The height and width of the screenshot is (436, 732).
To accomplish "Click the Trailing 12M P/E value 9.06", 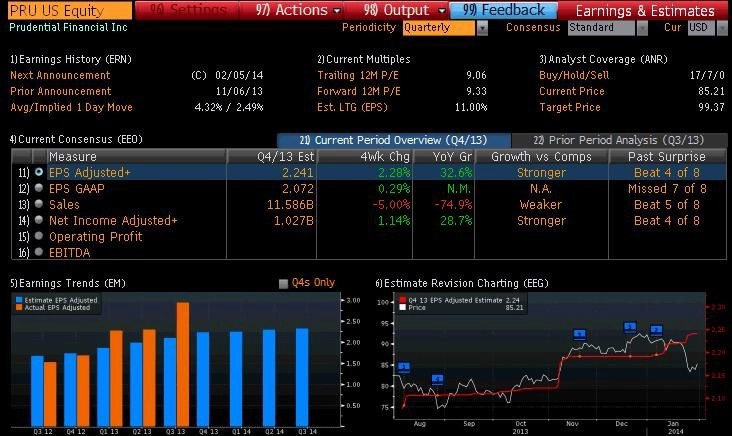I will (476, 75).
